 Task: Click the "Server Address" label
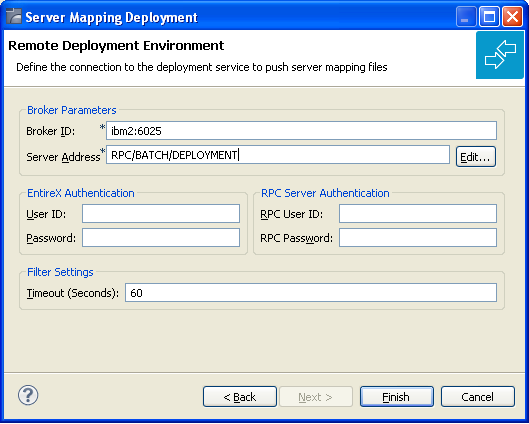63,157
